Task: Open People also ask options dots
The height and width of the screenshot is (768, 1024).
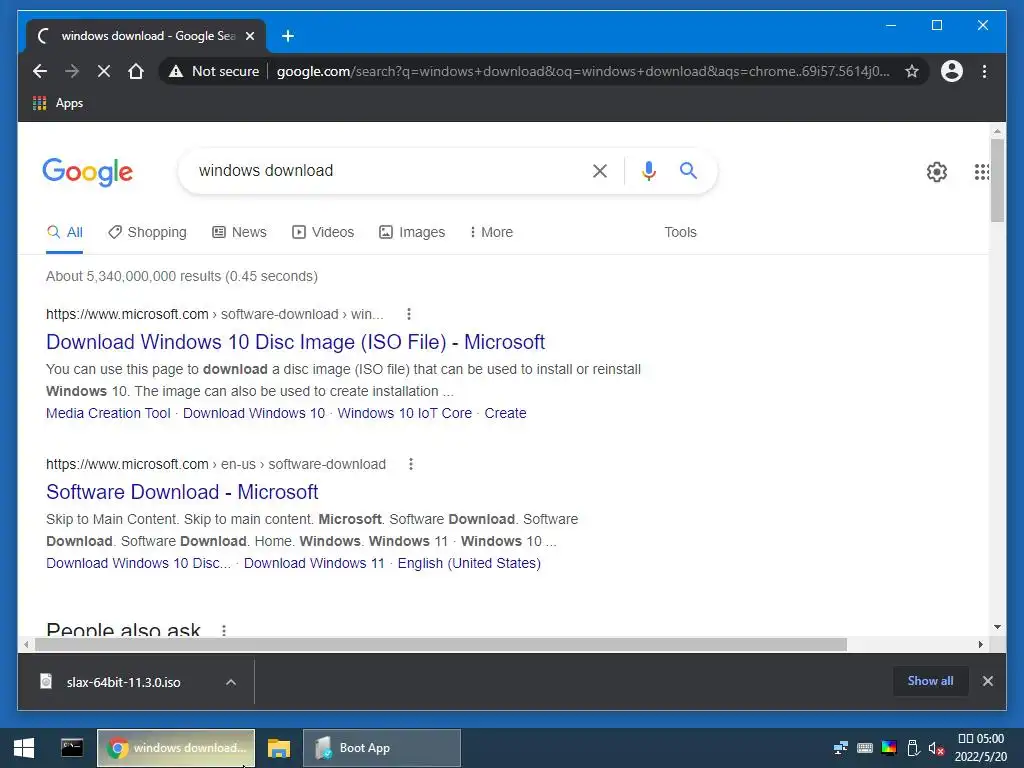Action: [x=224, y=630]
